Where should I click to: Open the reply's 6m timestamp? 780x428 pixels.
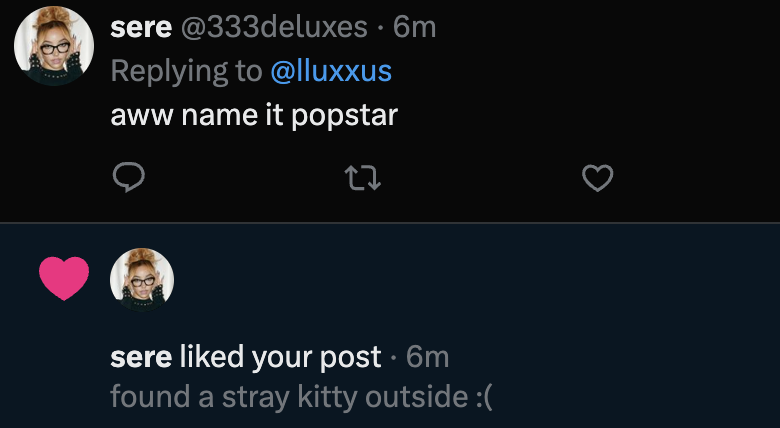414,27
